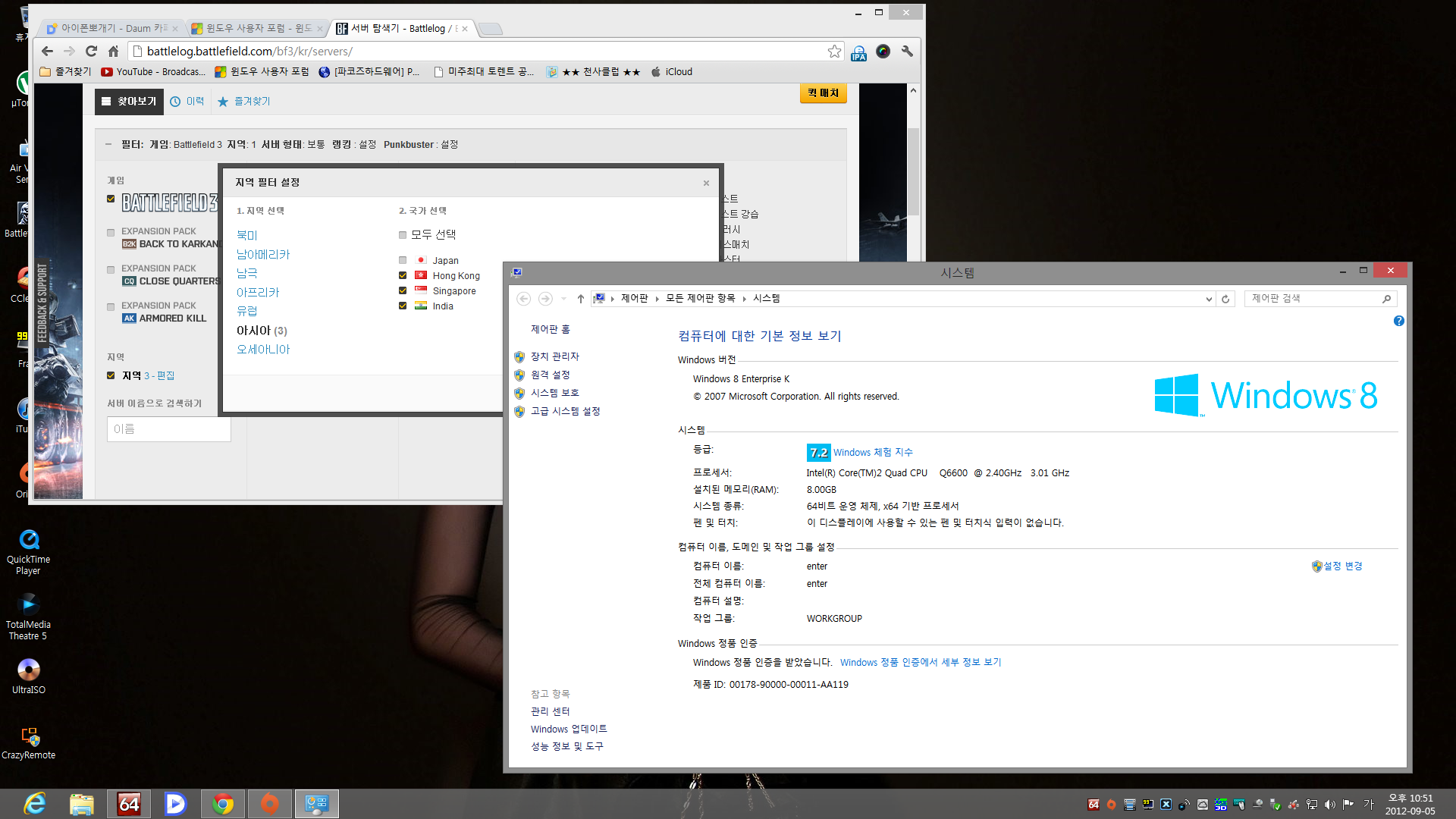Switch to the 아이폰뽀개기 Daum tab
1456x819 pixels.
pos(112,29)
